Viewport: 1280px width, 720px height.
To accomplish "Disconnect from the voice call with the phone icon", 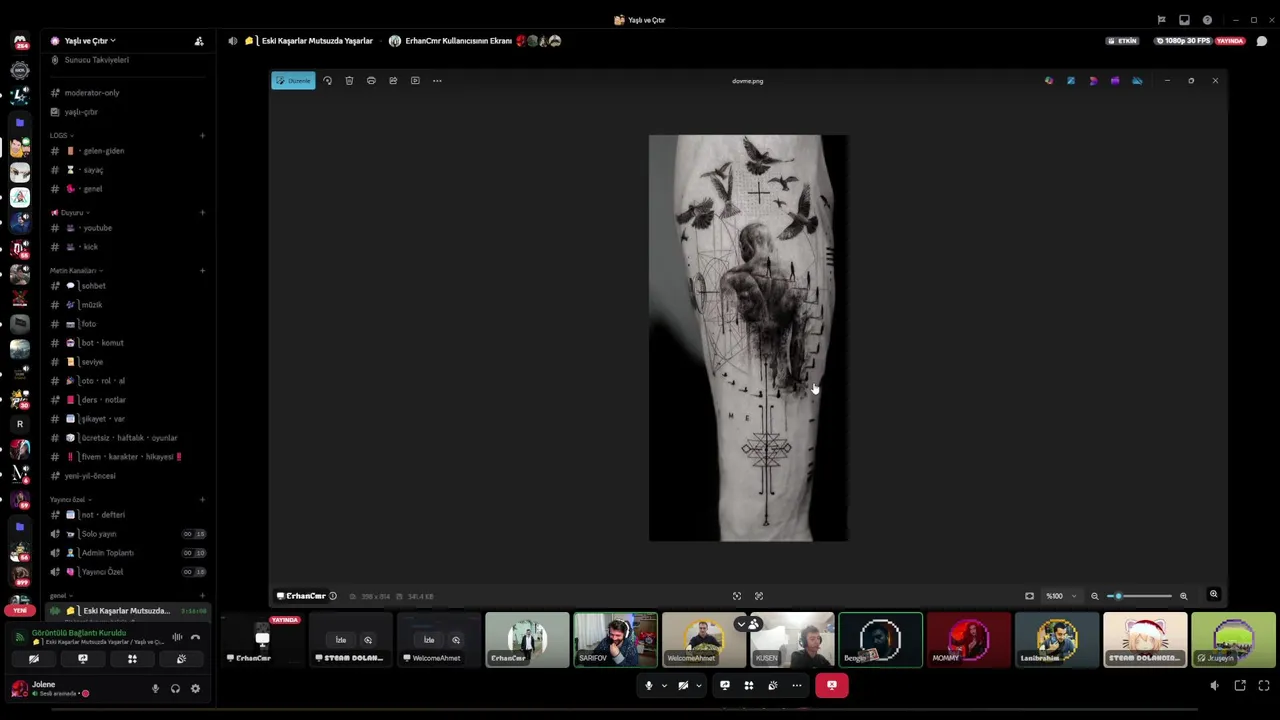I will (x=195, y=637).
